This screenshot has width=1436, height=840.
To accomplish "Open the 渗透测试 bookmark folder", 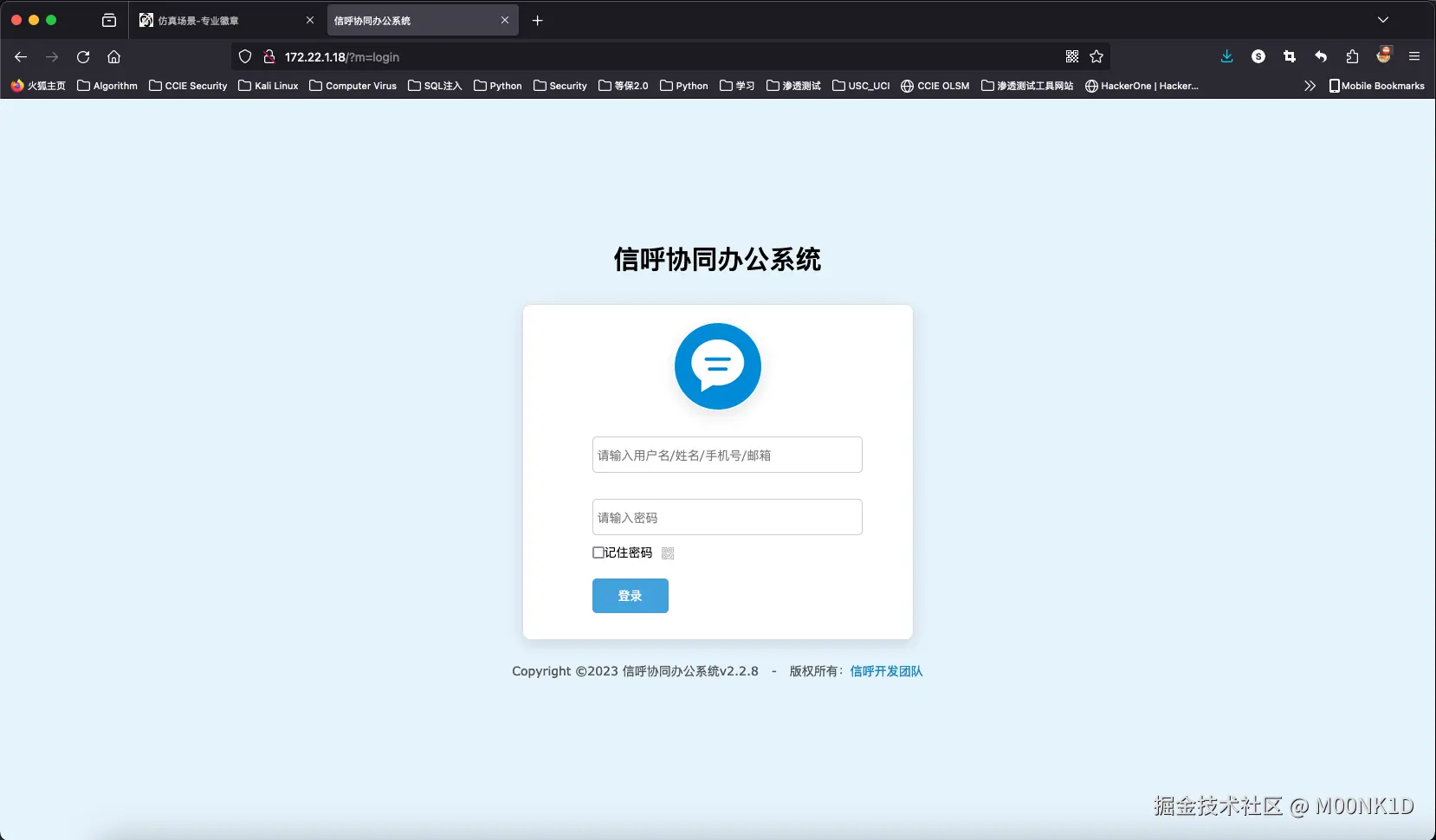I will pyautogui.click(x=793, y=86).
